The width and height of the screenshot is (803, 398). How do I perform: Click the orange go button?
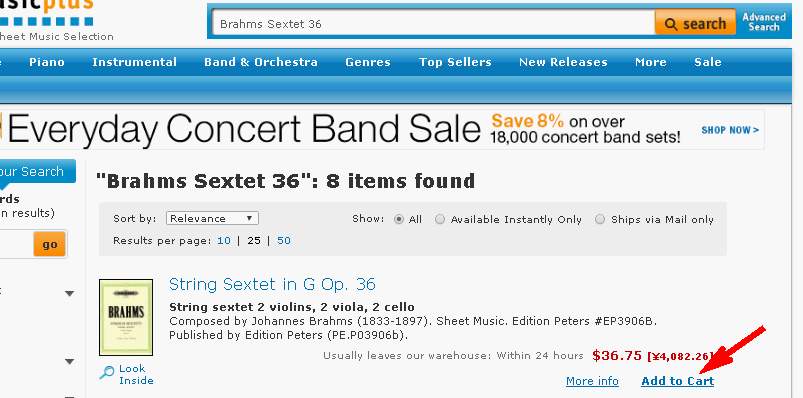coord(50,244)
